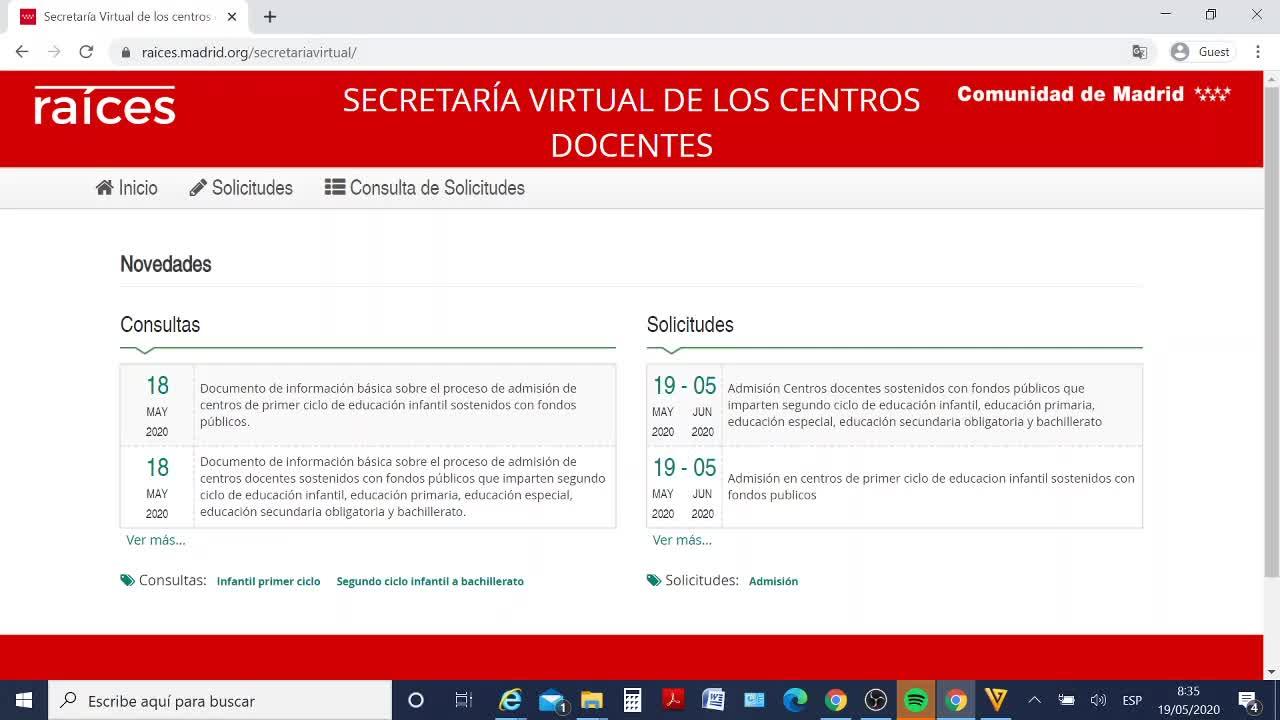Open the Admisión primer ciclo infantil solicitud
The height and width of the screenshot is (720, 1280).
click(930, 486)
